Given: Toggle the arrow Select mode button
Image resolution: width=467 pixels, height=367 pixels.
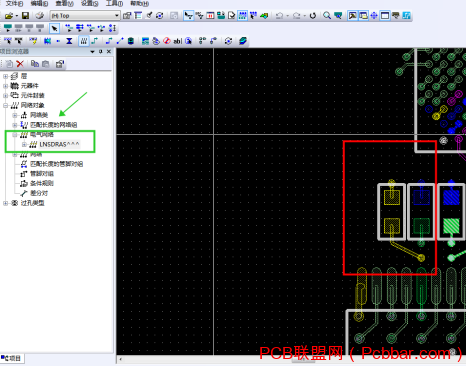Looking at the screenshot, I should (x=54, y=28).
